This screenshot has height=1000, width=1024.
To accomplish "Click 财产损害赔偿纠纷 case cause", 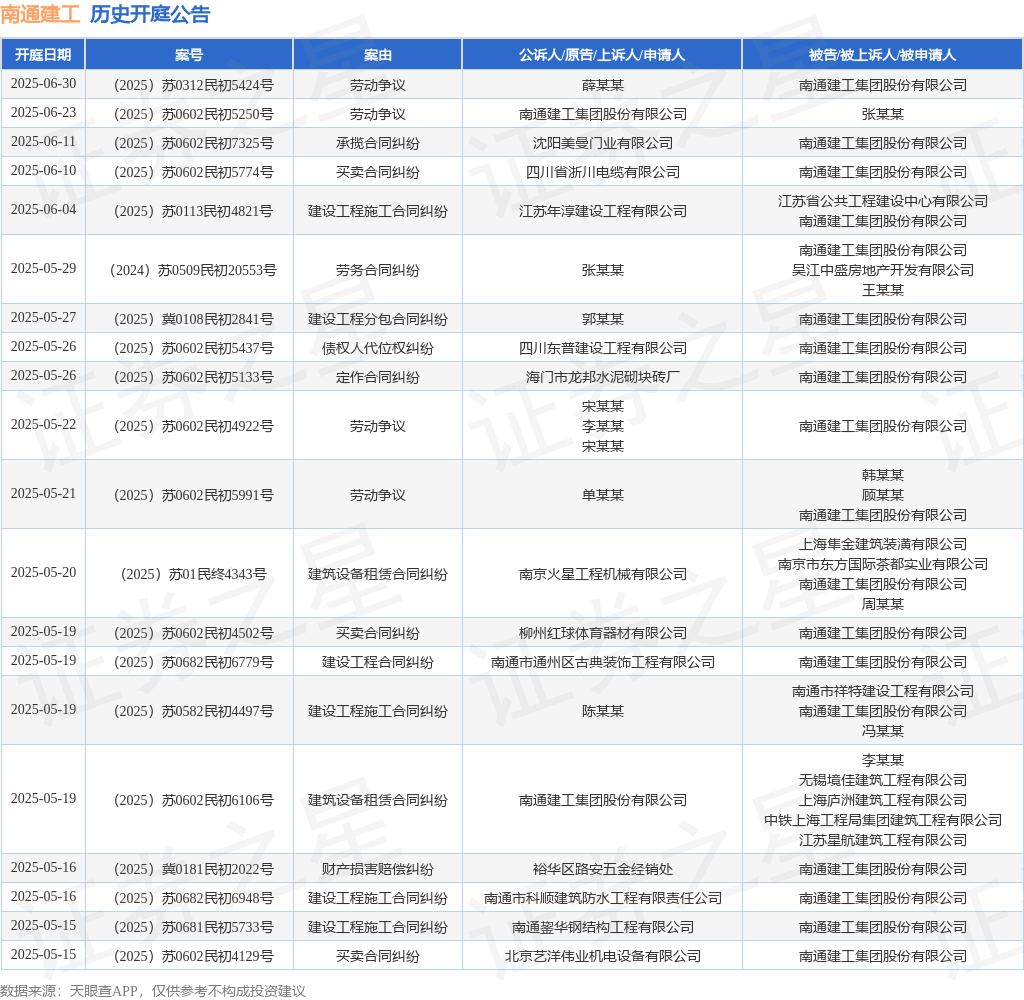I will click(377, 869).
